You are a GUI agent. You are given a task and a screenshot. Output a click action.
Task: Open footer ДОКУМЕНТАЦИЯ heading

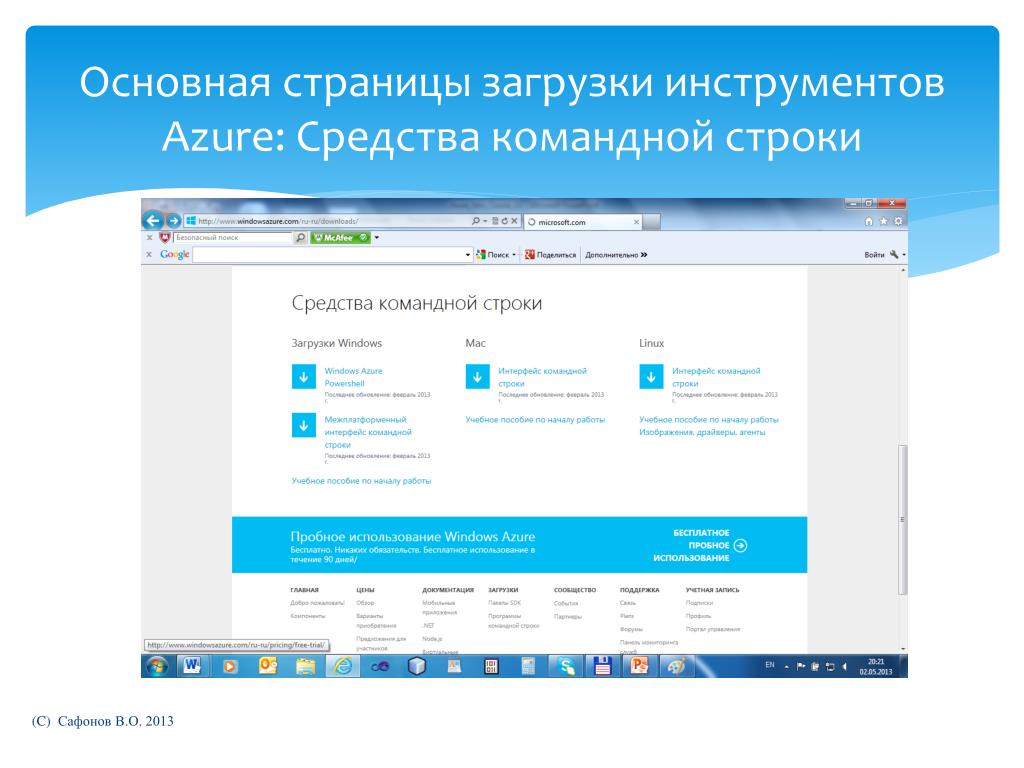point(448,590)
